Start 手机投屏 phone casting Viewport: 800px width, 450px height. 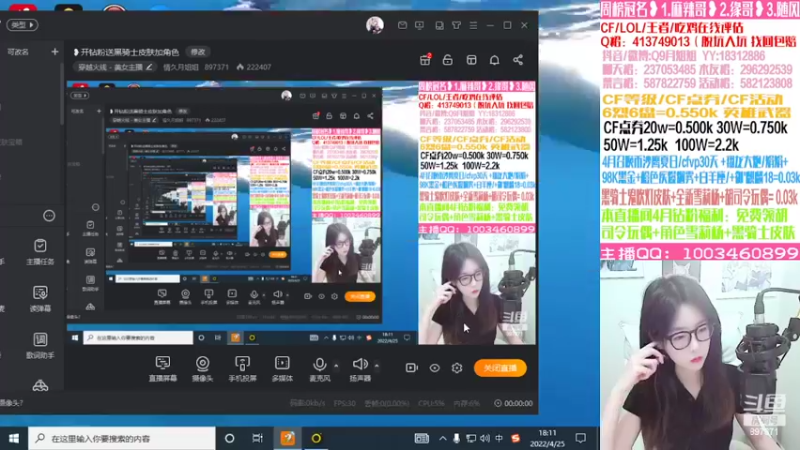pyautogui.click(x=242, y=369)
